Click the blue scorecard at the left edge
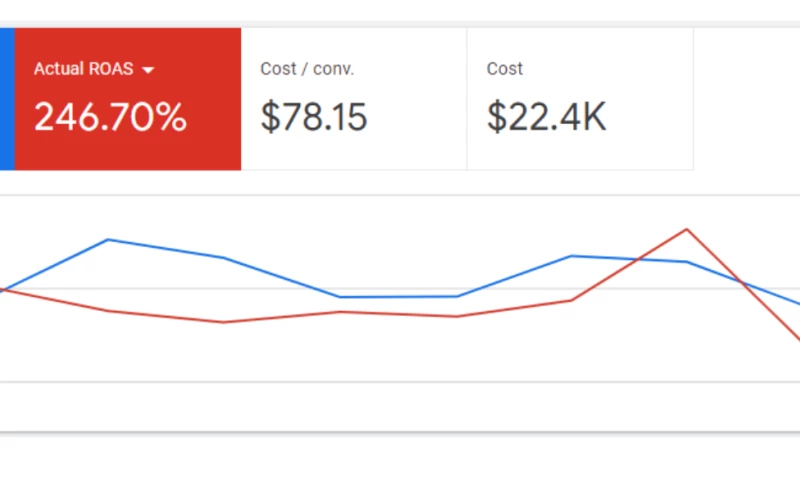This screenshot has height=480, width=800. [7, 99]
